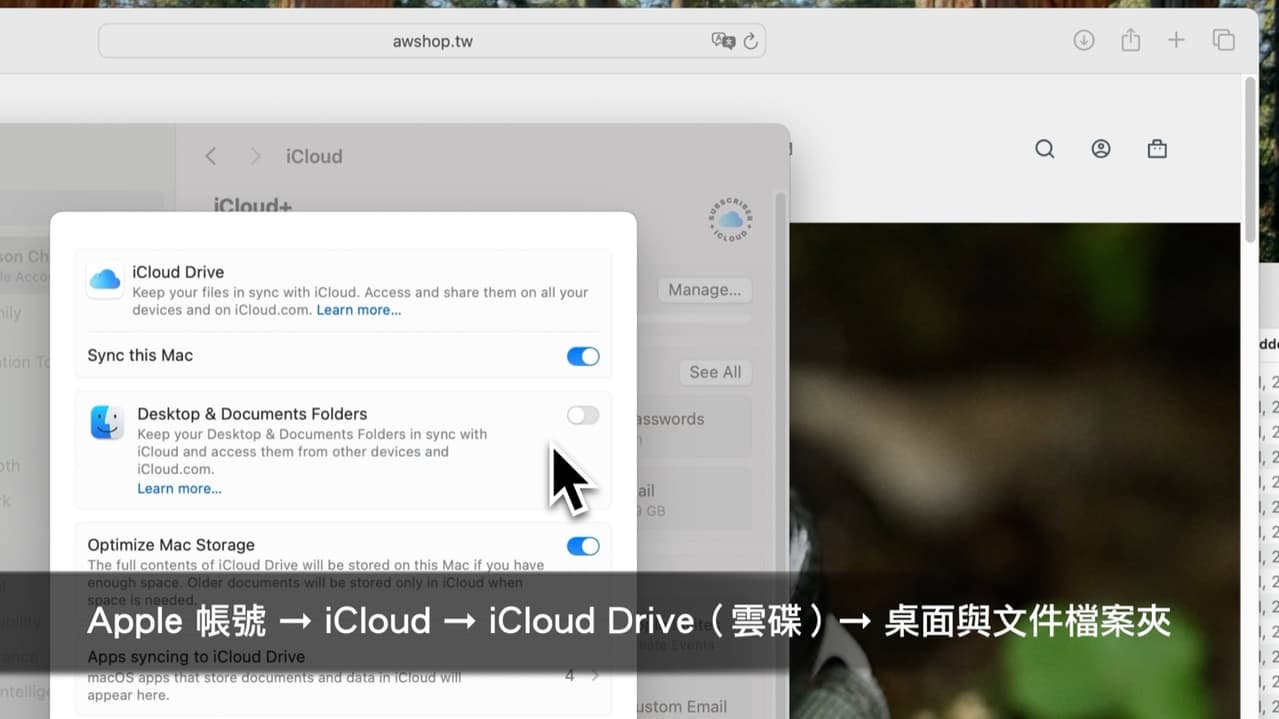
Task: Open the Safari share menu
Action: 1130,40
